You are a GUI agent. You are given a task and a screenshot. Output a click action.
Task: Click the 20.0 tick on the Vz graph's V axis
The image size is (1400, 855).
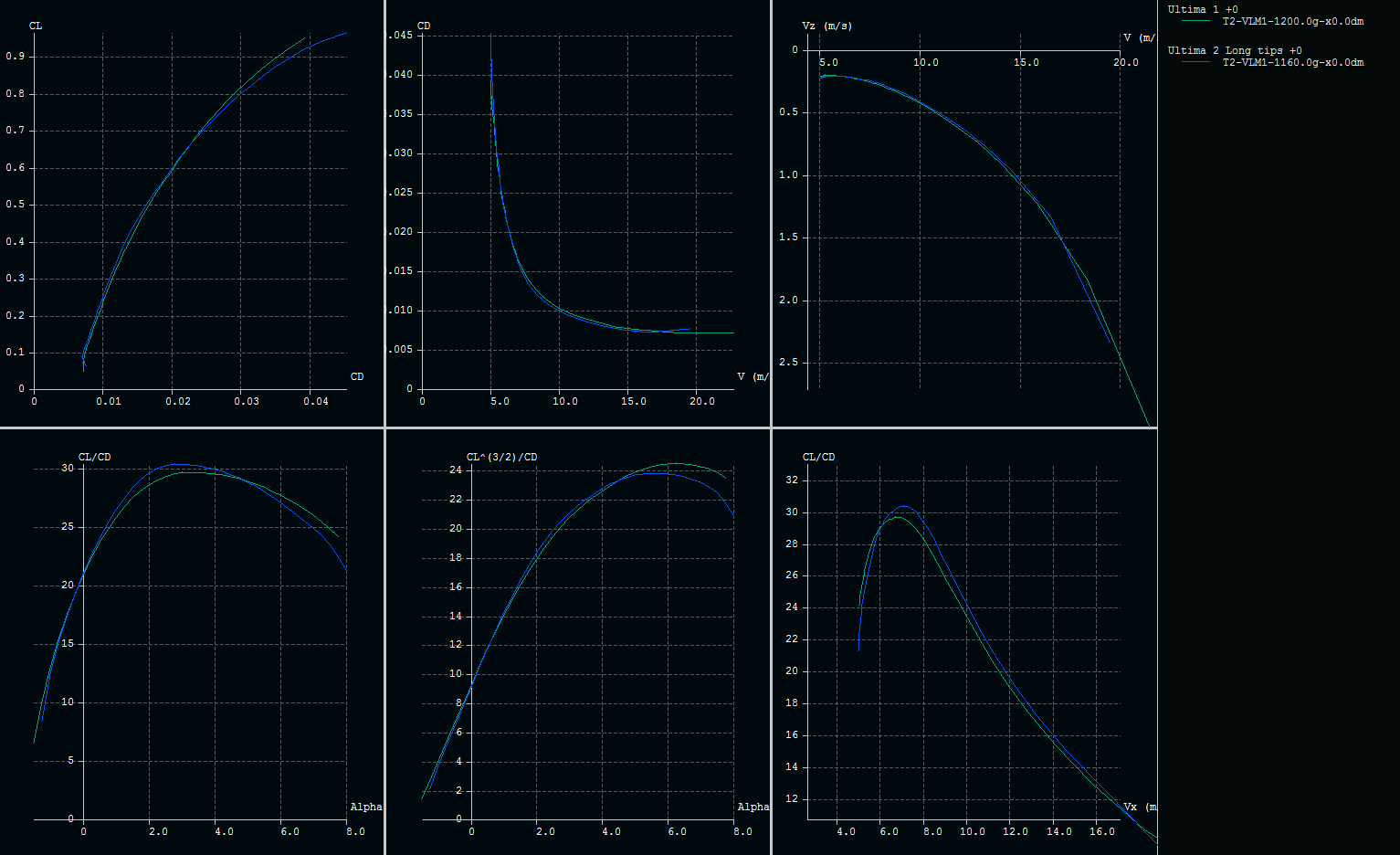pyautogui.click(x=1125, y=62)
